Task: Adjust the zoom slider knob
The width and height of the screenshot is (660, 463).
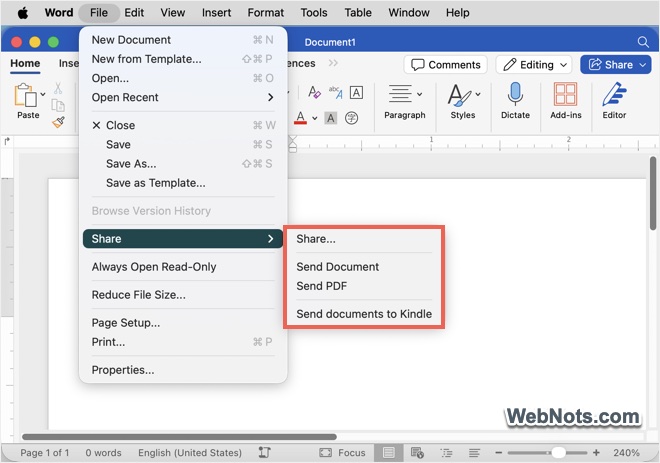Action: click(x=559, y=452)
